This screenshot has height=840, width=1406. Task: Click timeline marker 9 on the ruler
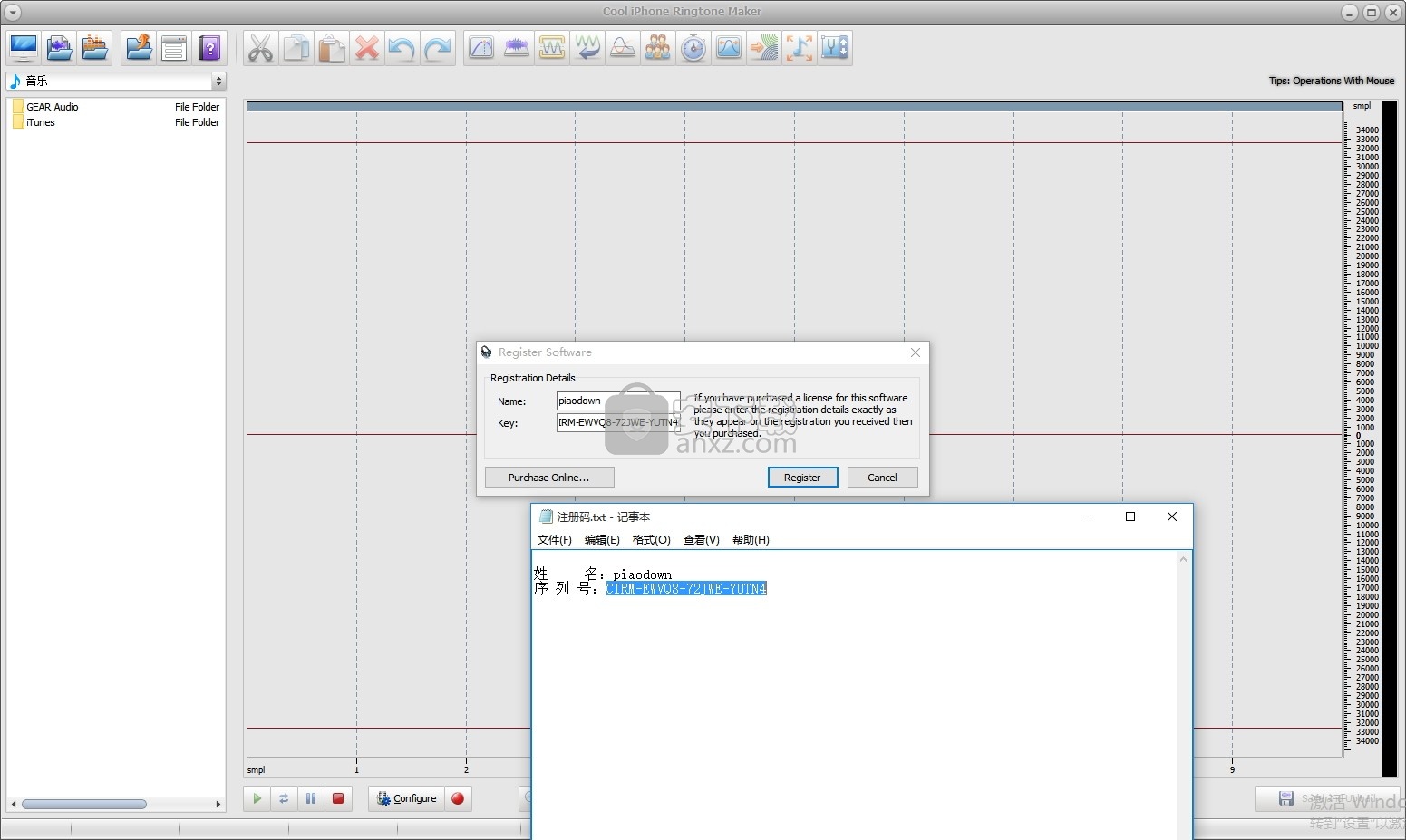pyautogui.click(x=1232, y=769)
